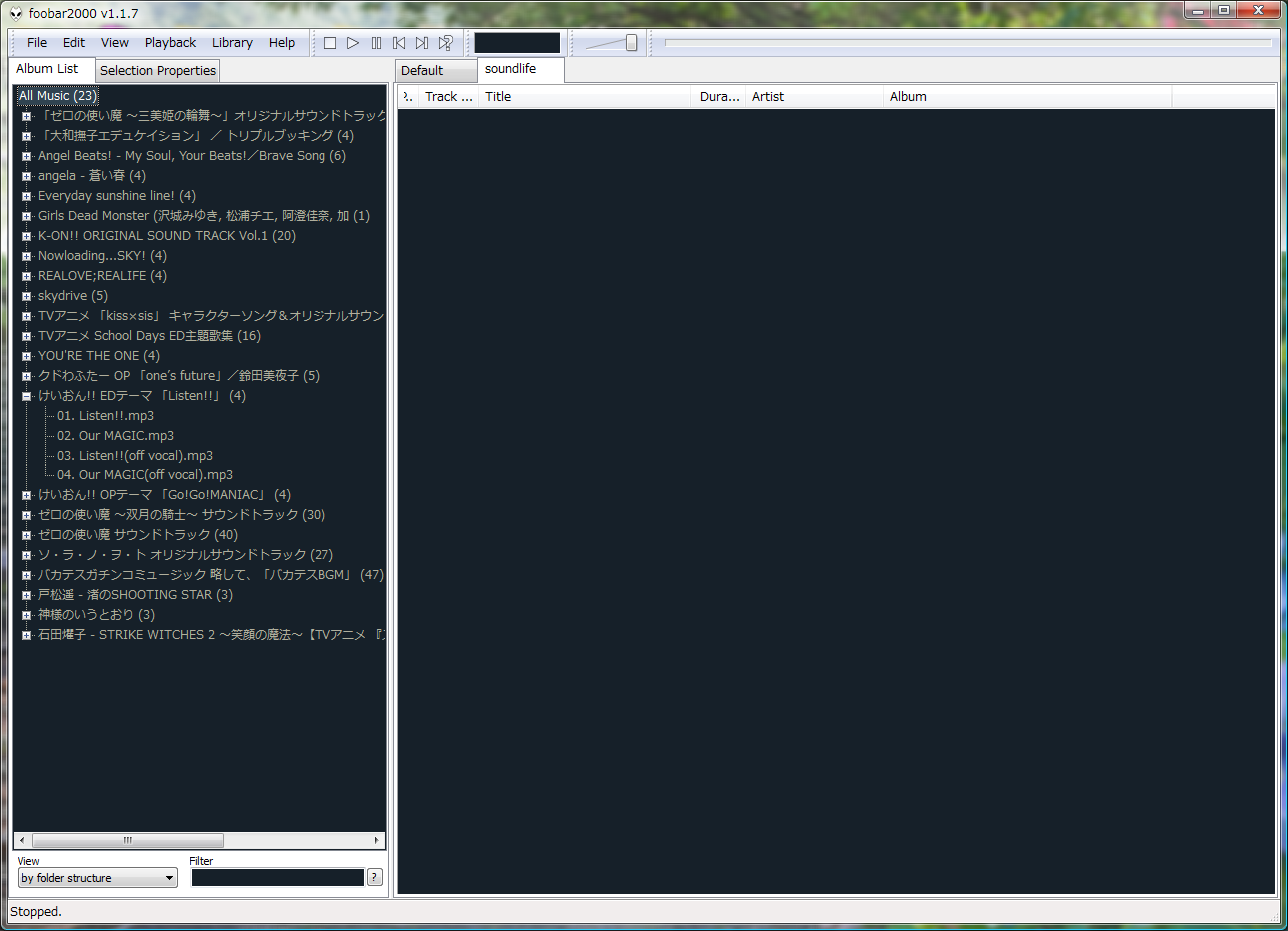Select 神様のいうとおり (3) folder

coord(96,615)
